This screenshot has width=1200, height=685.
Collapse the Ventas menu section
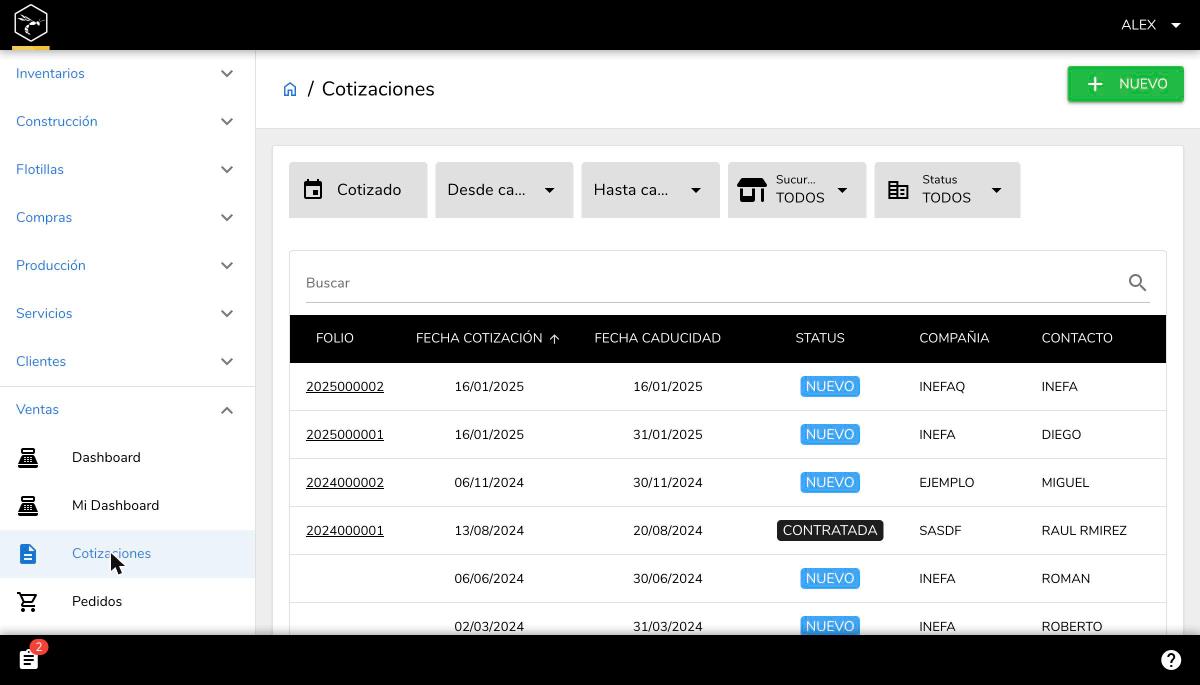click(x=127, y=409)
